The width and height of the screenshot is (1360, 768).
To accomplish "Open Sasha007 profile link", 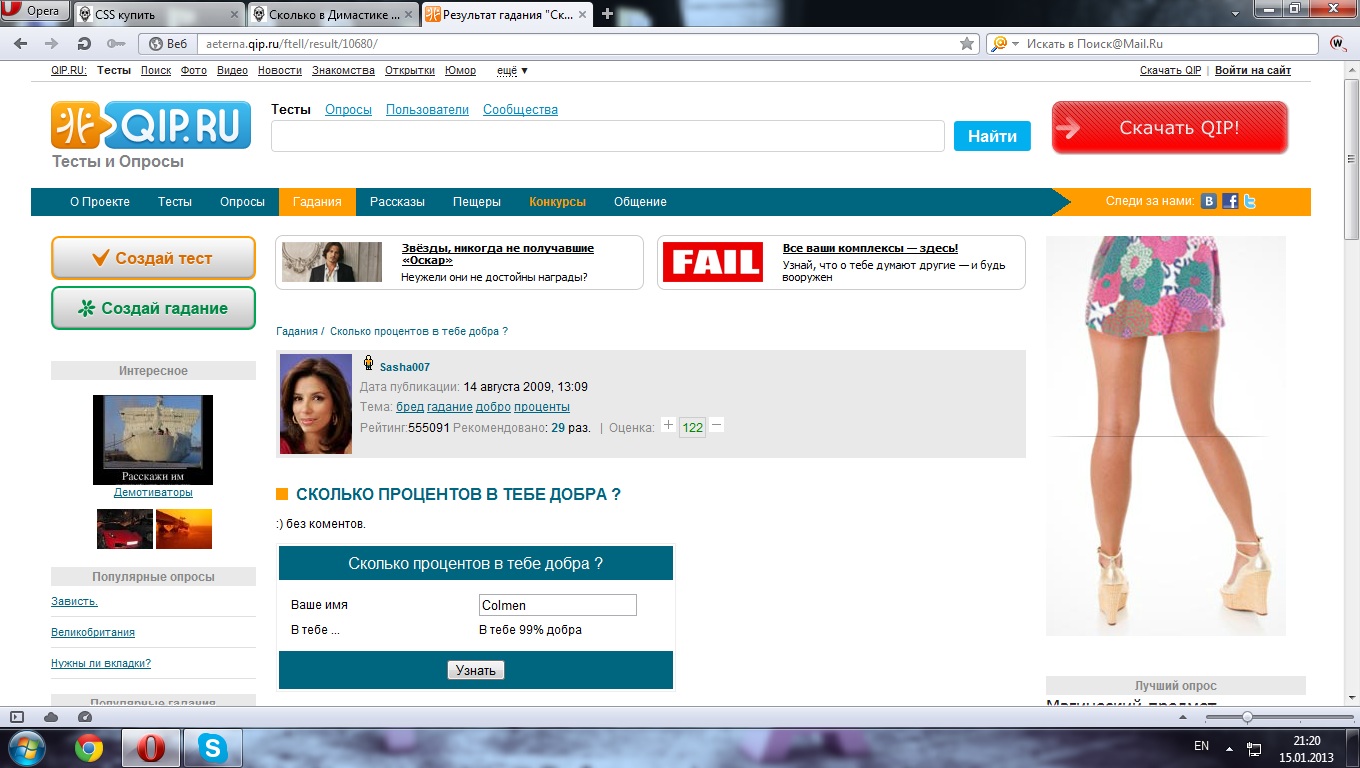I will point(405,367).
